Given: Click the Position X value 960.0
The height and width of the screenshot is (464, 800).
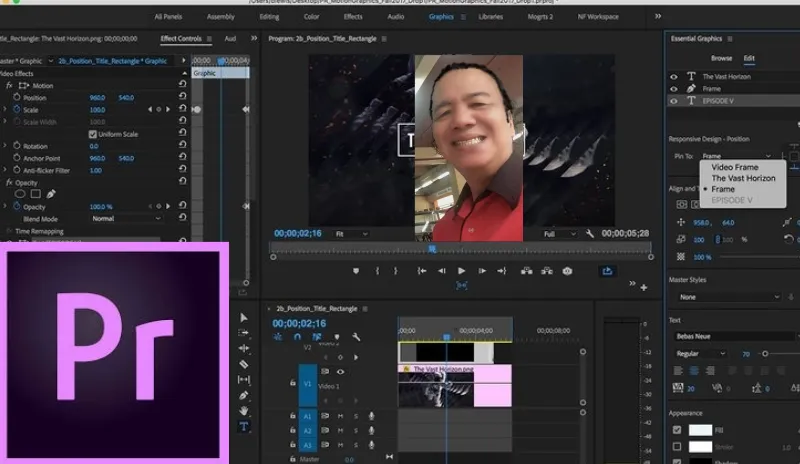Looking at the screenshot, I should (97, 97).
